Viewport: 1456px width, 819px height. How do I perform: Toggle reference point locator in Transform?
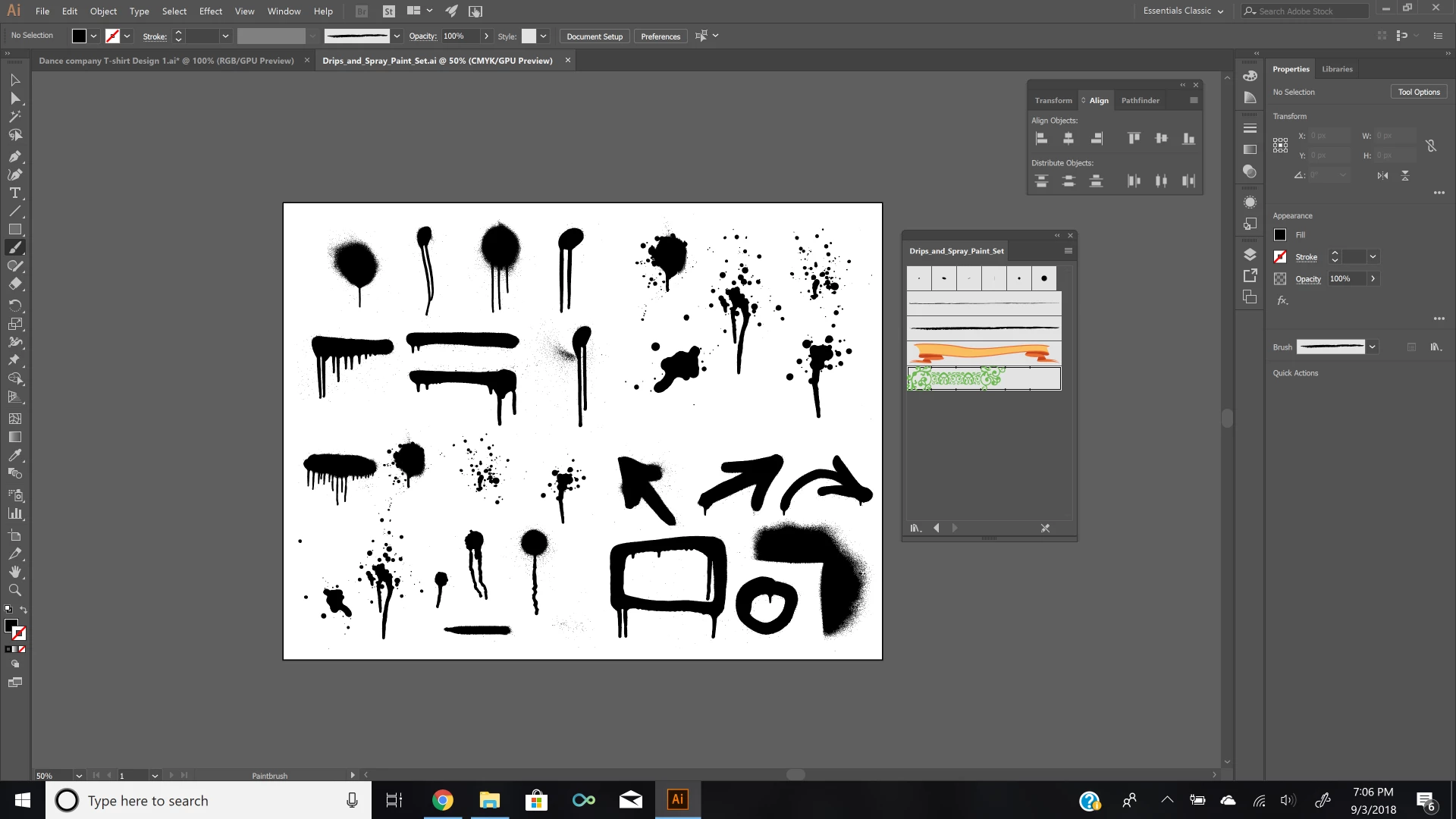(1280, 145)
